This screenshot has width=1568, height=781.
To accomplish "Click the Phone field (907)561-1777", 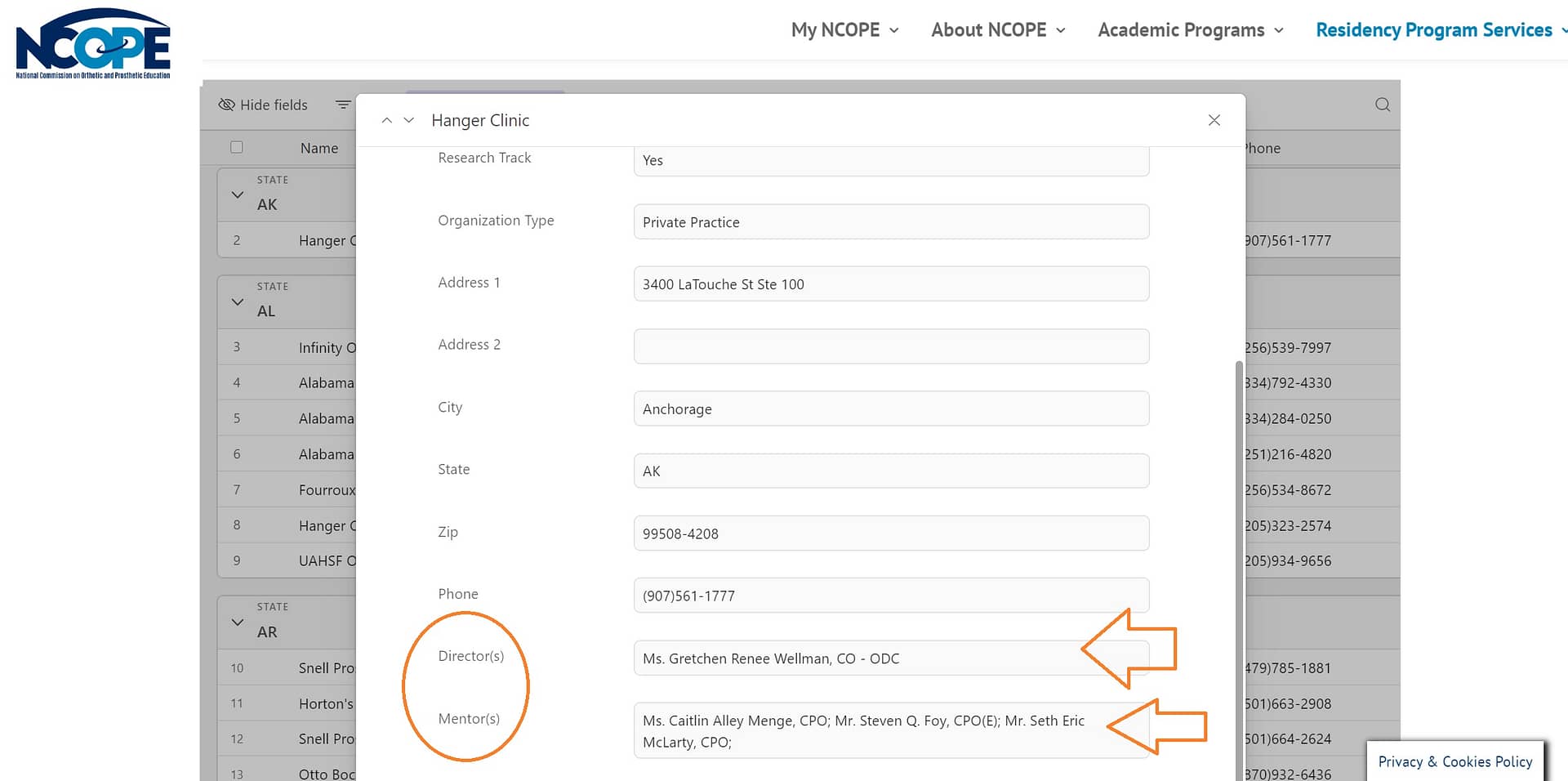I will click(x=891, y=596).
